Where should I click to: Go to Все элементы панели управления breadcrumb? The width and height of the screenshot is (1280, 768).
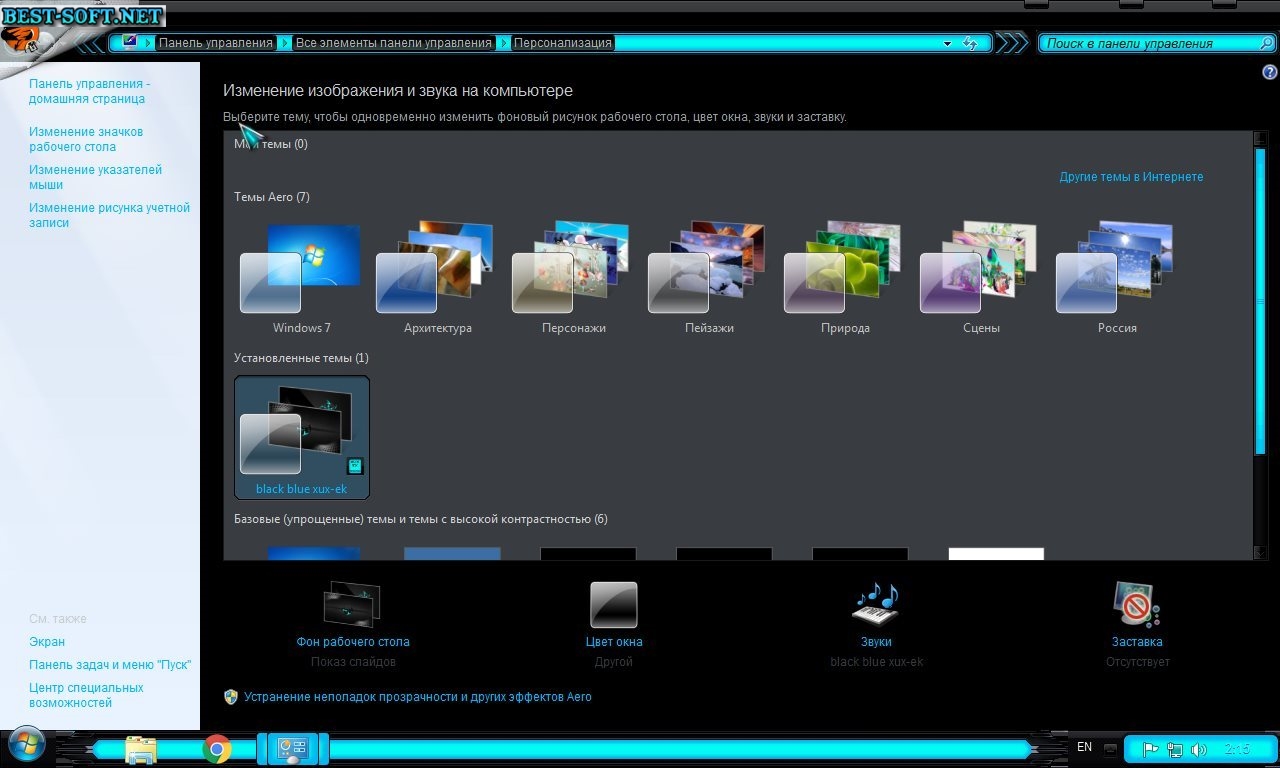point(394,43)
